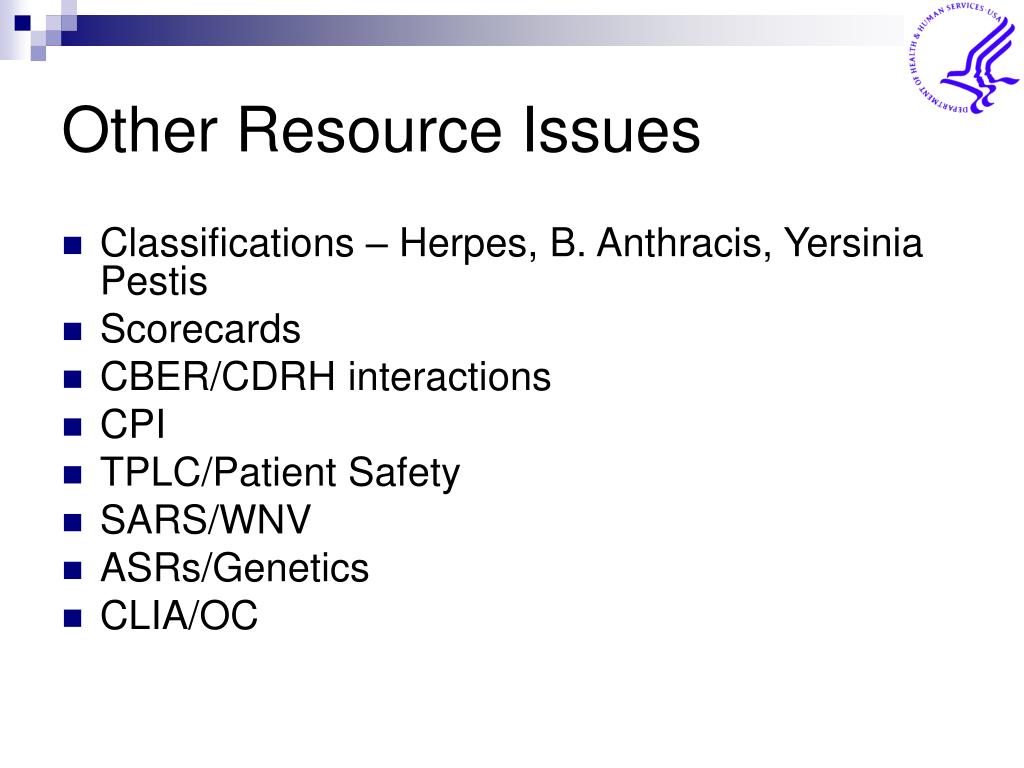Click the TPLC/Patient Safety text
The width and height of the screenshot is (1024, 768).
(x=280, y=473)
